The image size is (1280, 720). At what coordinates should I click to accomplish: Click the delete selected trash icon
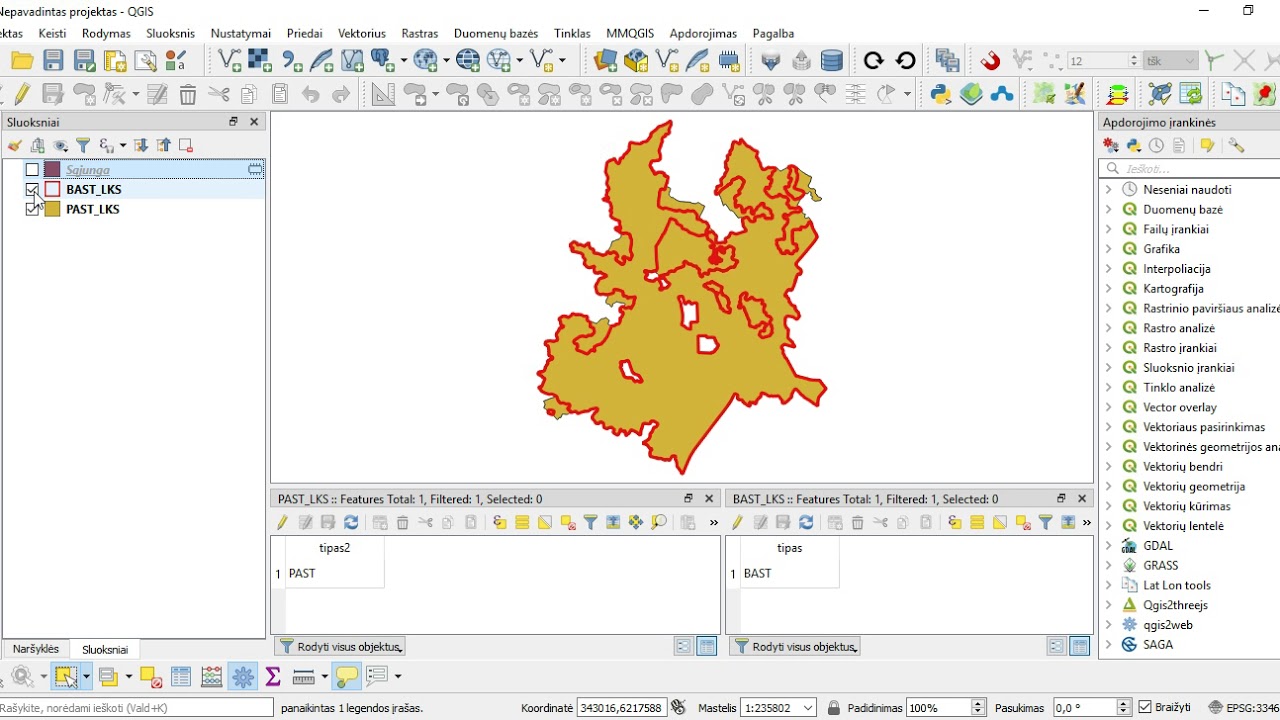coord(188,94)
